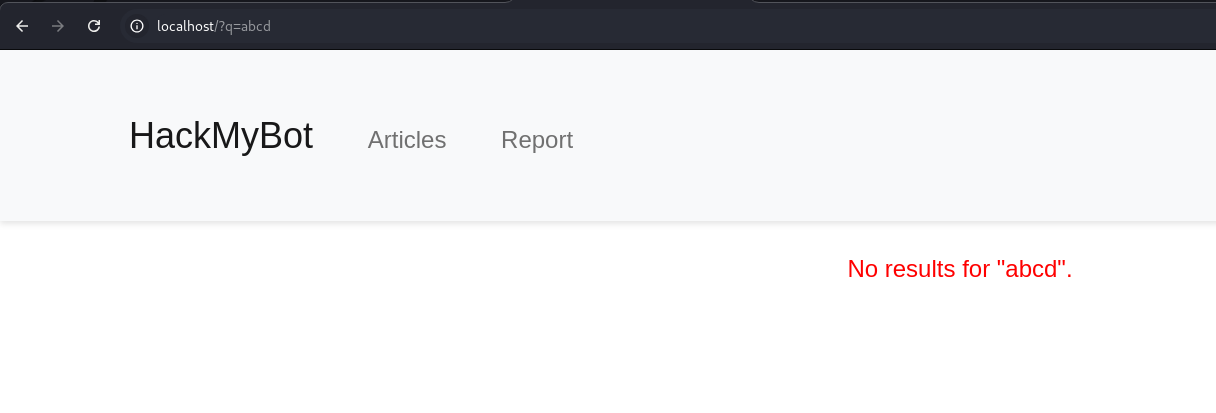Image resolution: width=1216 pixels, height=413 pixels.
Task: Click the browser back arrow
Action: coord(22,26)
